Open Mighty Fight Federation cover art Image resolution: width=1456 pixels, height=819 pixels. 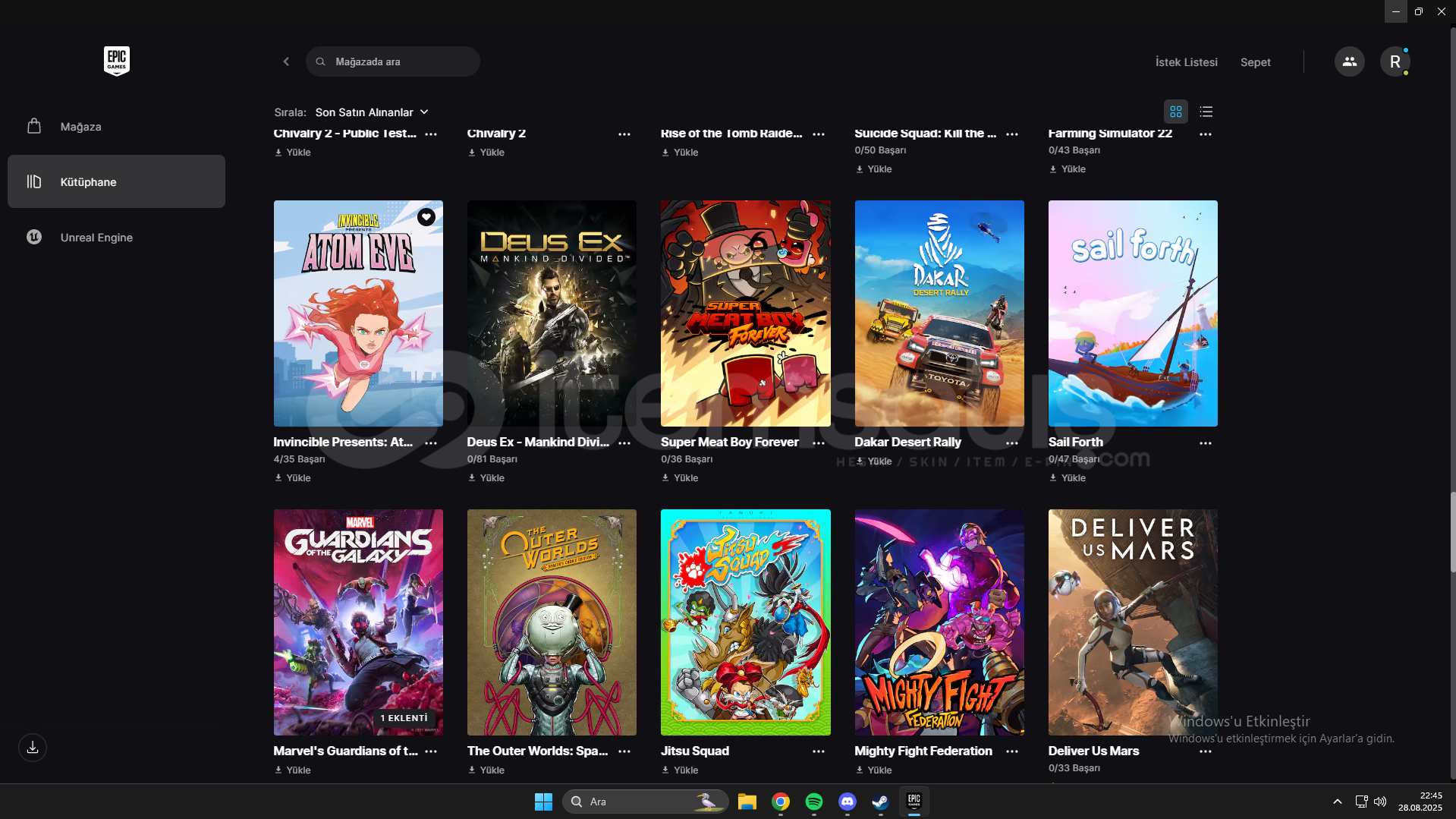coord(939,622)
